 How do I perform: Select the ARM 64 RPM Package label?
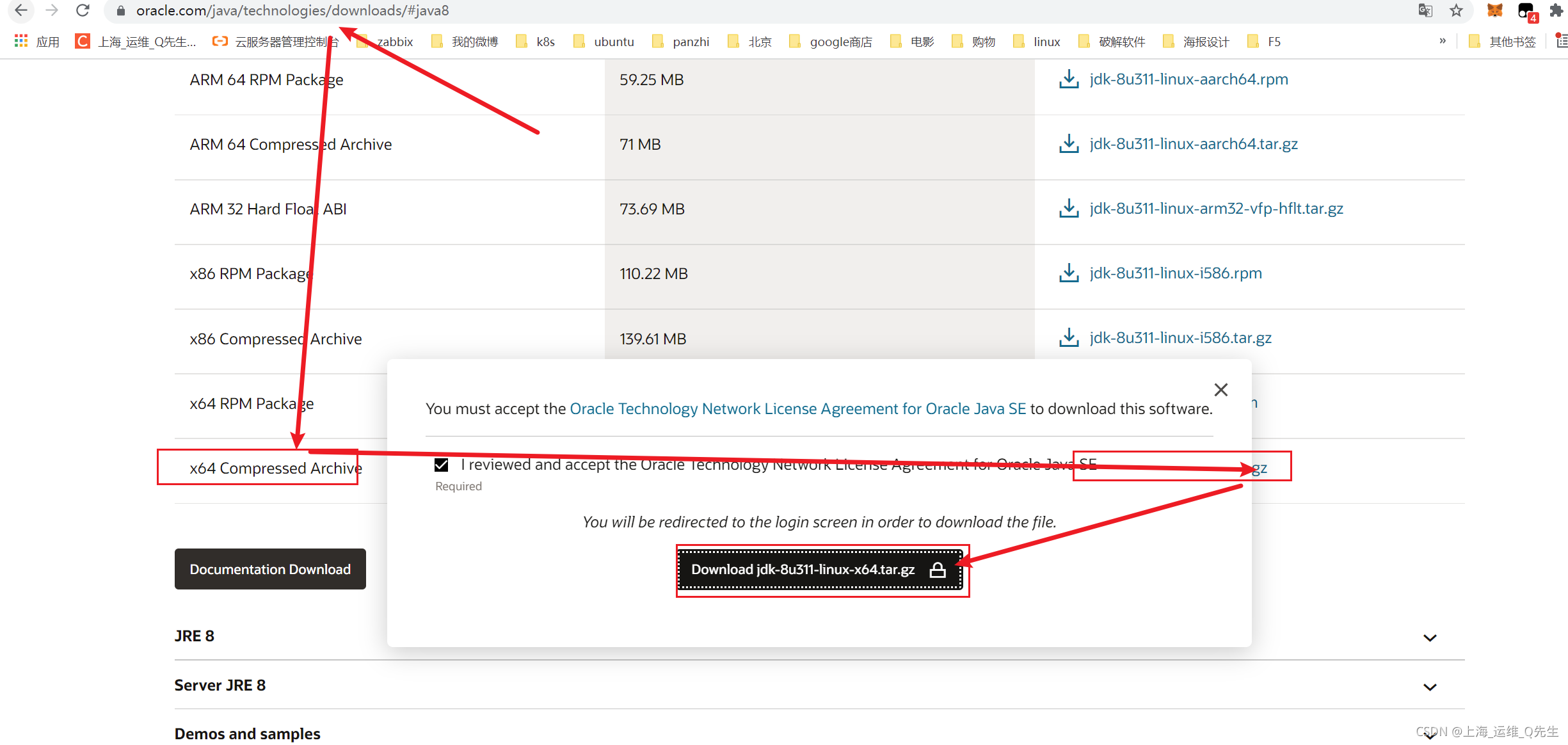tap(266, 80)
